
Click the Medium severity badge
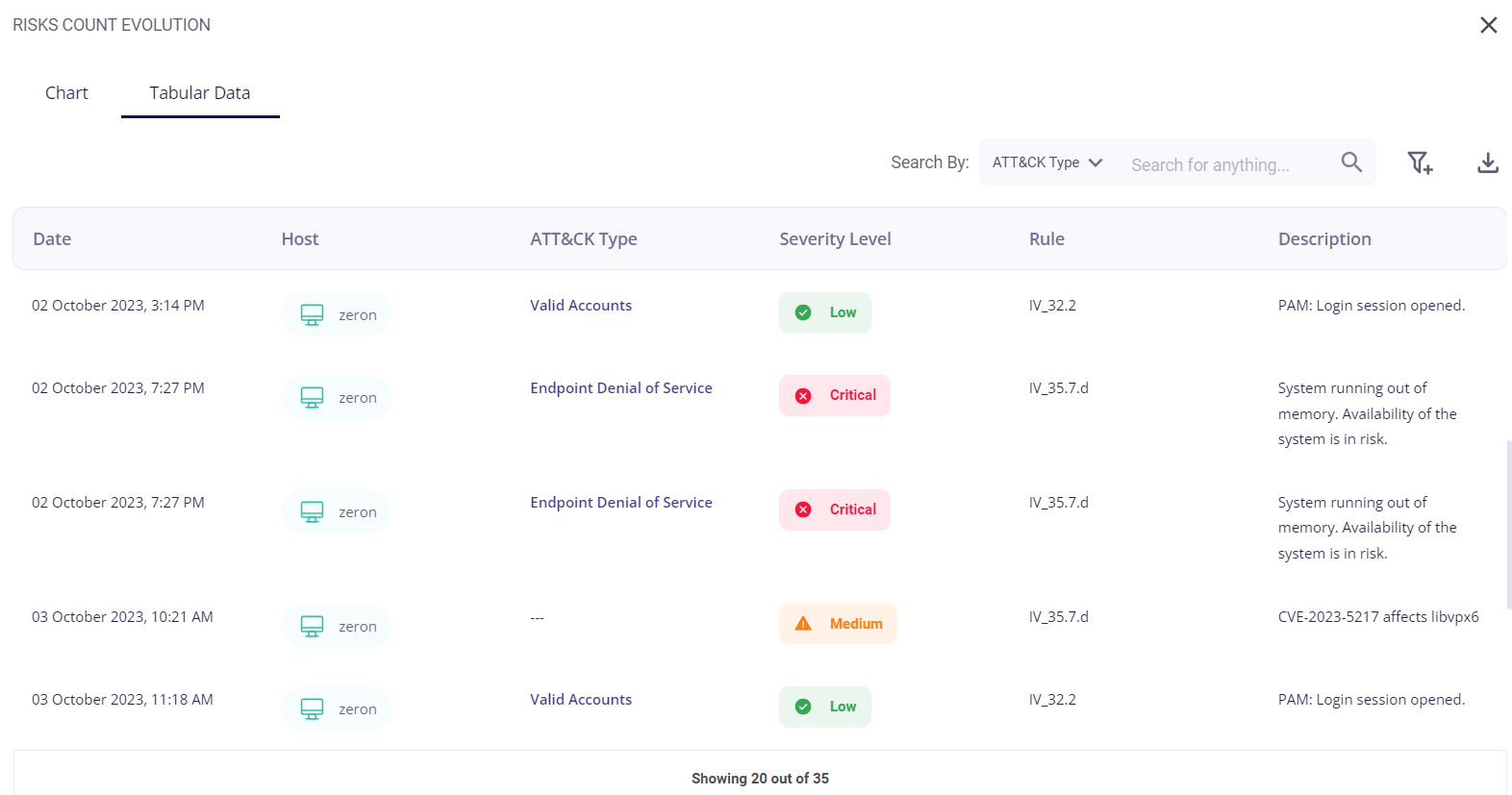point(838,624)
